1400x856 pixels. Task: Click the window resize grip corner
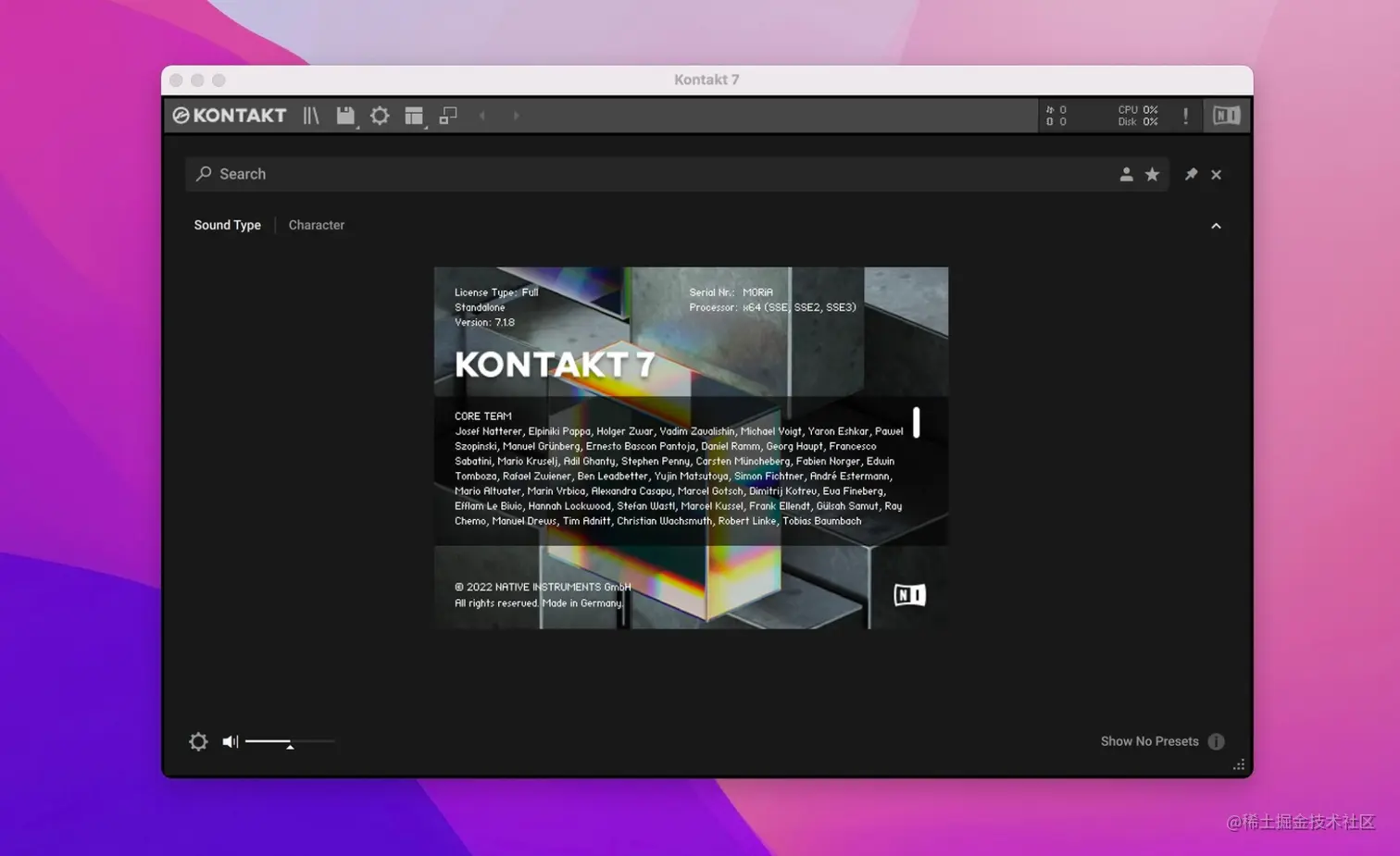pyautogui.click(x=1239, y=764)
